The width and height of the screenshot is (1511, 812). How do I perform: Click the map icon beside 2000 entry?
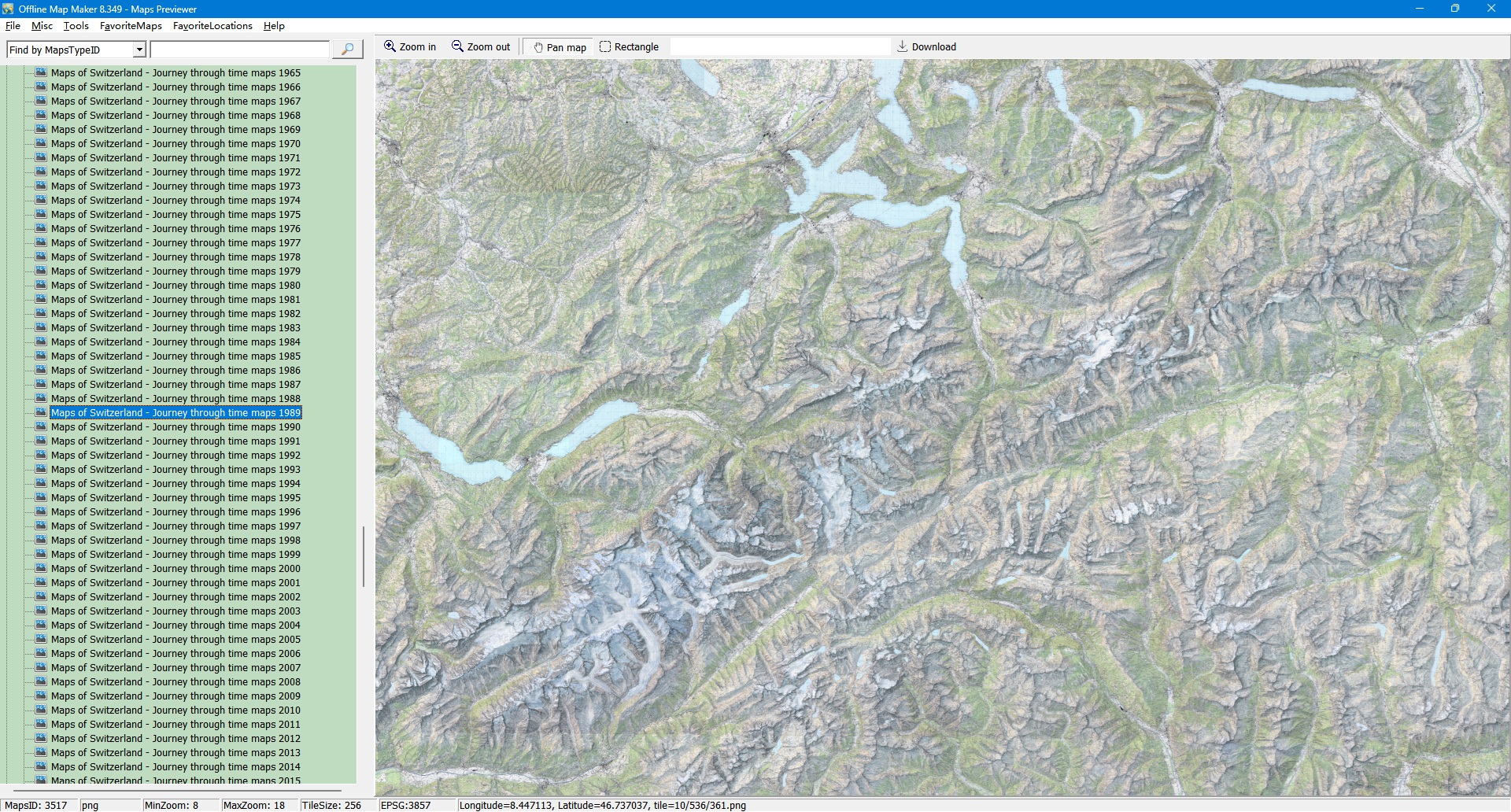(41, 568)
